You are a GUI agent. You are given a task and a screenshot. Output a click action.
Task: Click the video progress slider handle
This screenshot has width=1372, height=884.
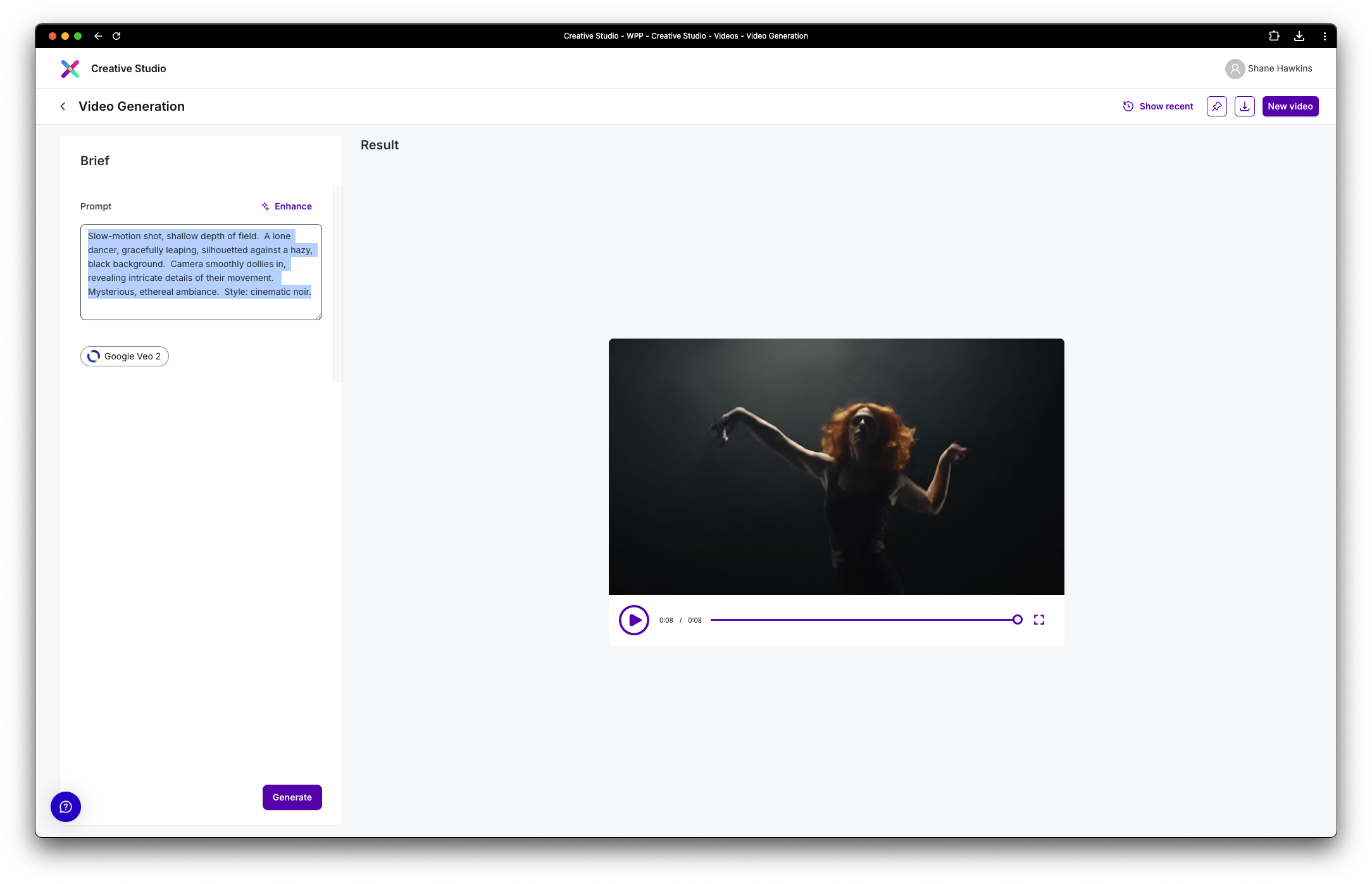(x=1017, y=620)
